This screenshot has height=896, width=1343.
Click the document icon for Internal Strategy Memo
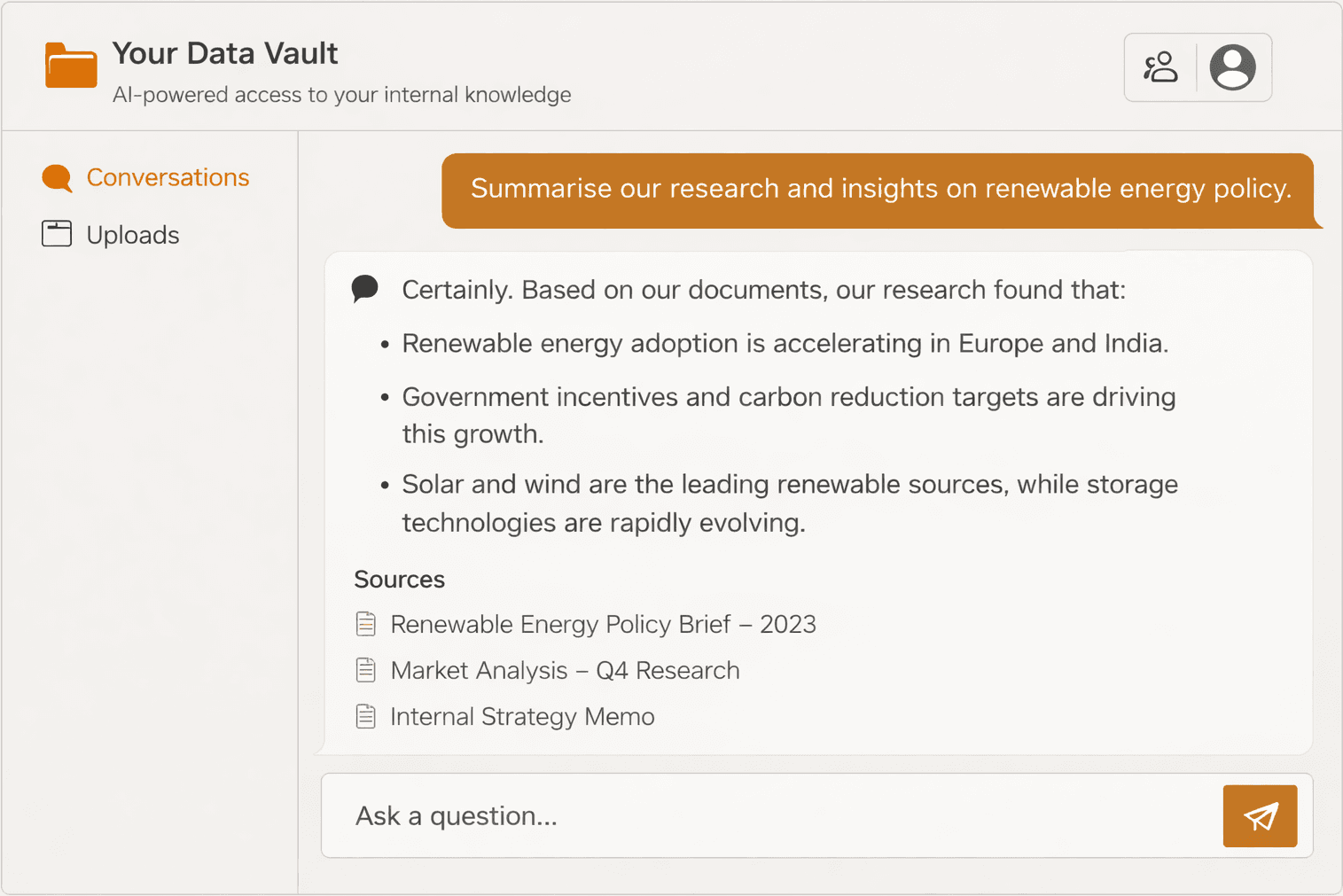(x=366, y=716)
